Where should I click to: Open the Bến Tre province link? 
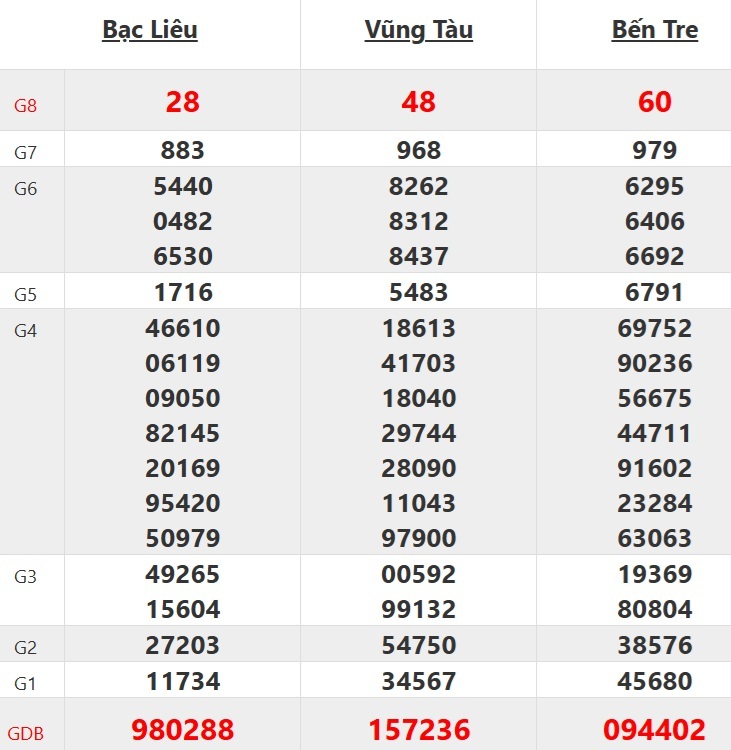pos(655,30)
